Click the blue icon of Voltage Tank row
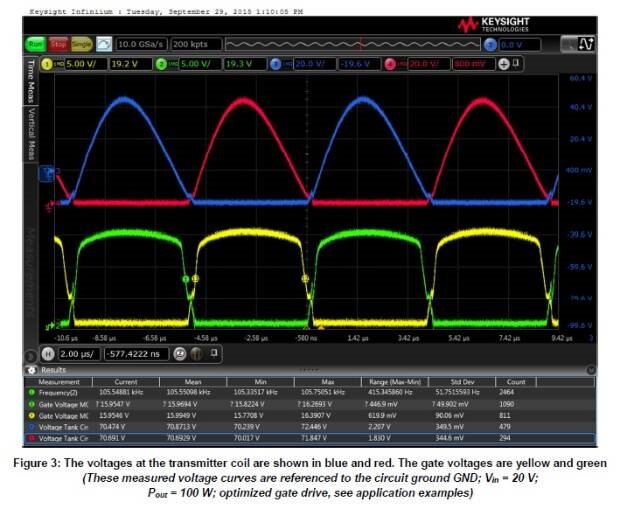 (x=31, y=427)
